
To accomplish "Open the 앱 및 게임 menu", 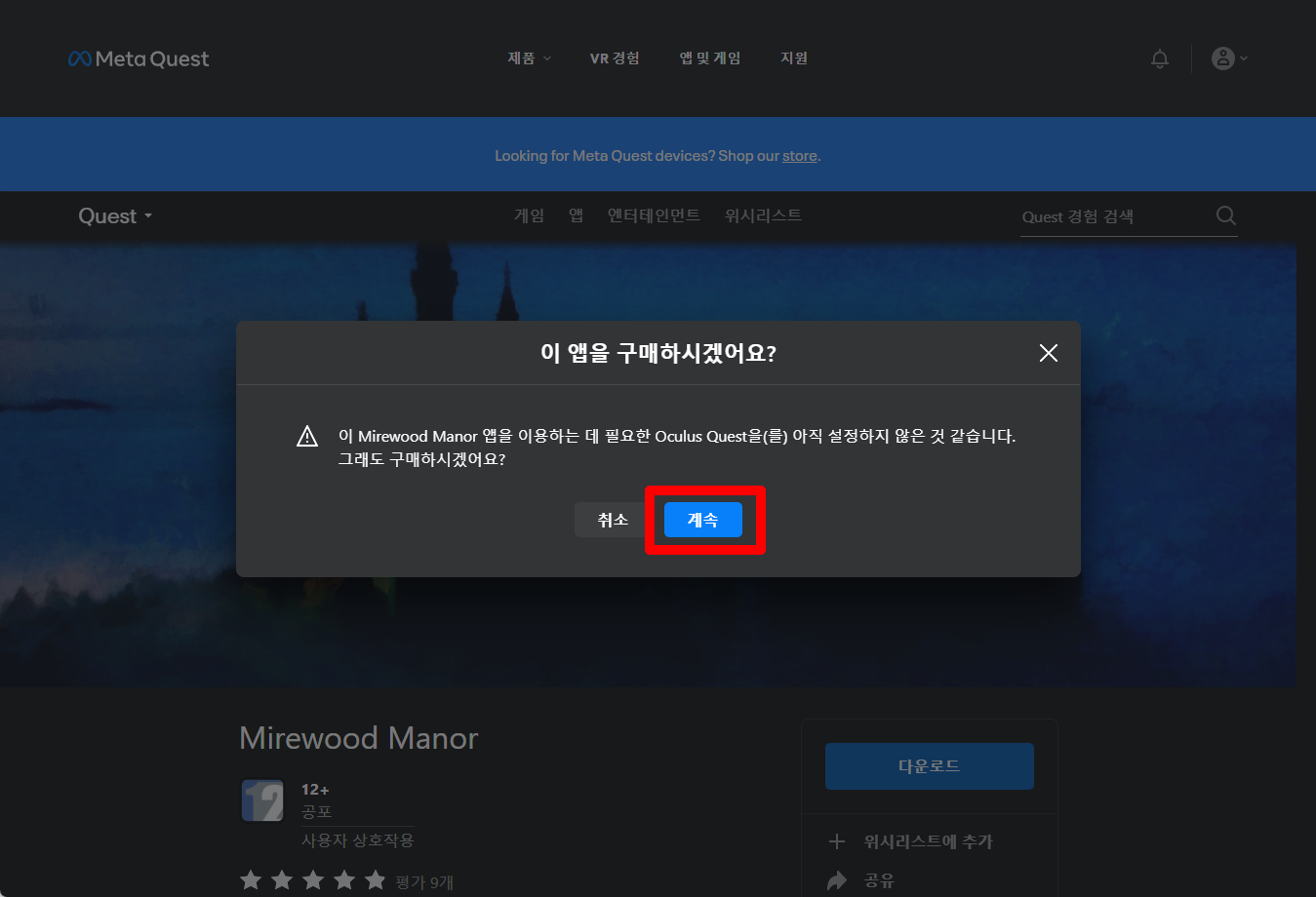I will [x=710, y=58].
